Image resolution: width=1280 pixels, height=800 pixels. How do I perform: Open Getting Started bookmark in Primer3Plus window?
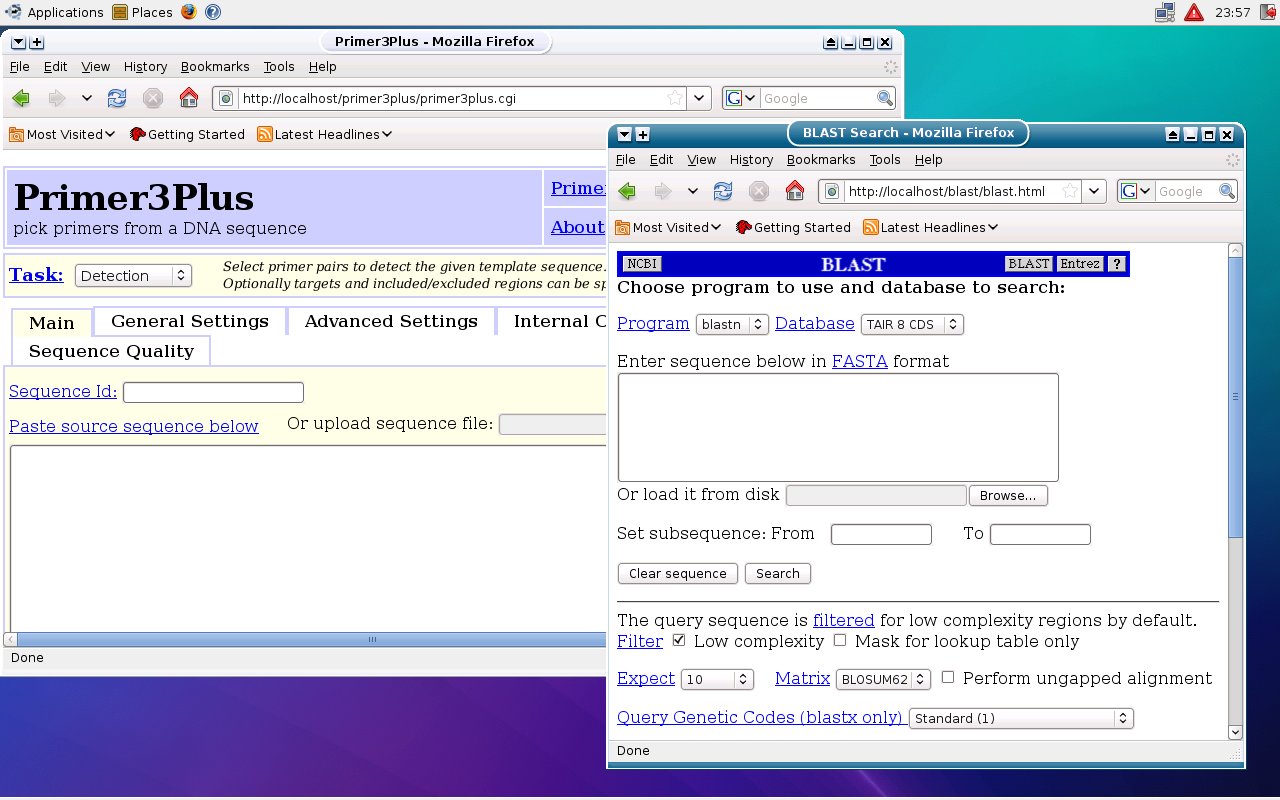click(x=187, y=134)
